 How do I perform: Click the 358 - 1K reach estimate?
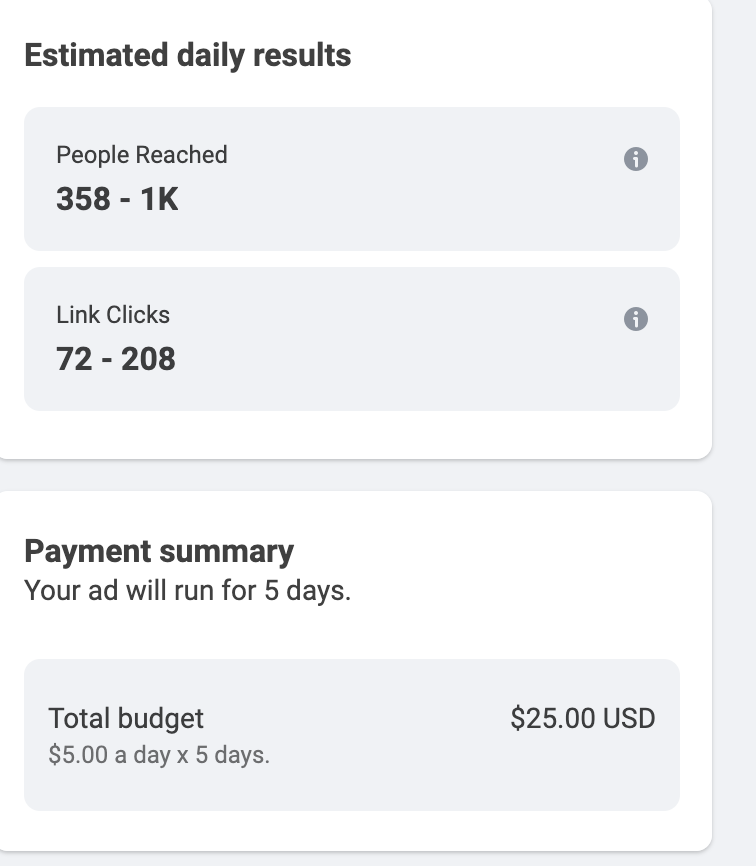[x=117, y=199]
